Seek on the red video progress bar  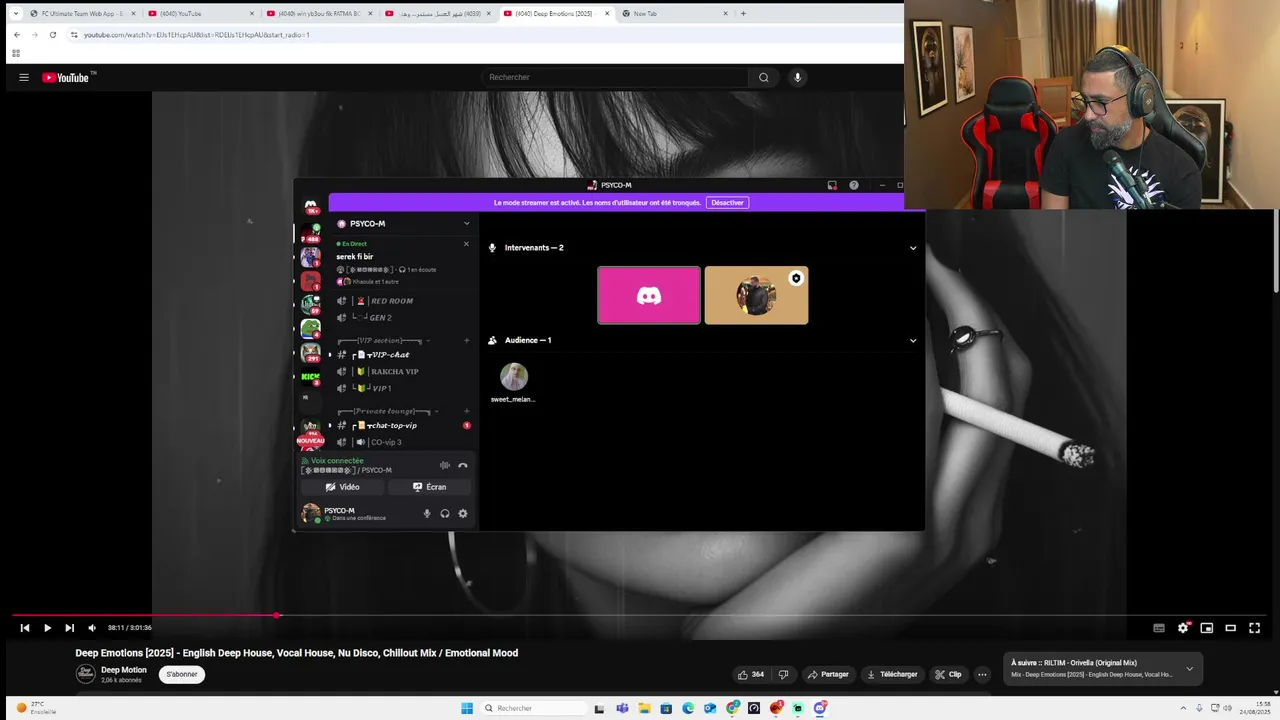point(640,615)
